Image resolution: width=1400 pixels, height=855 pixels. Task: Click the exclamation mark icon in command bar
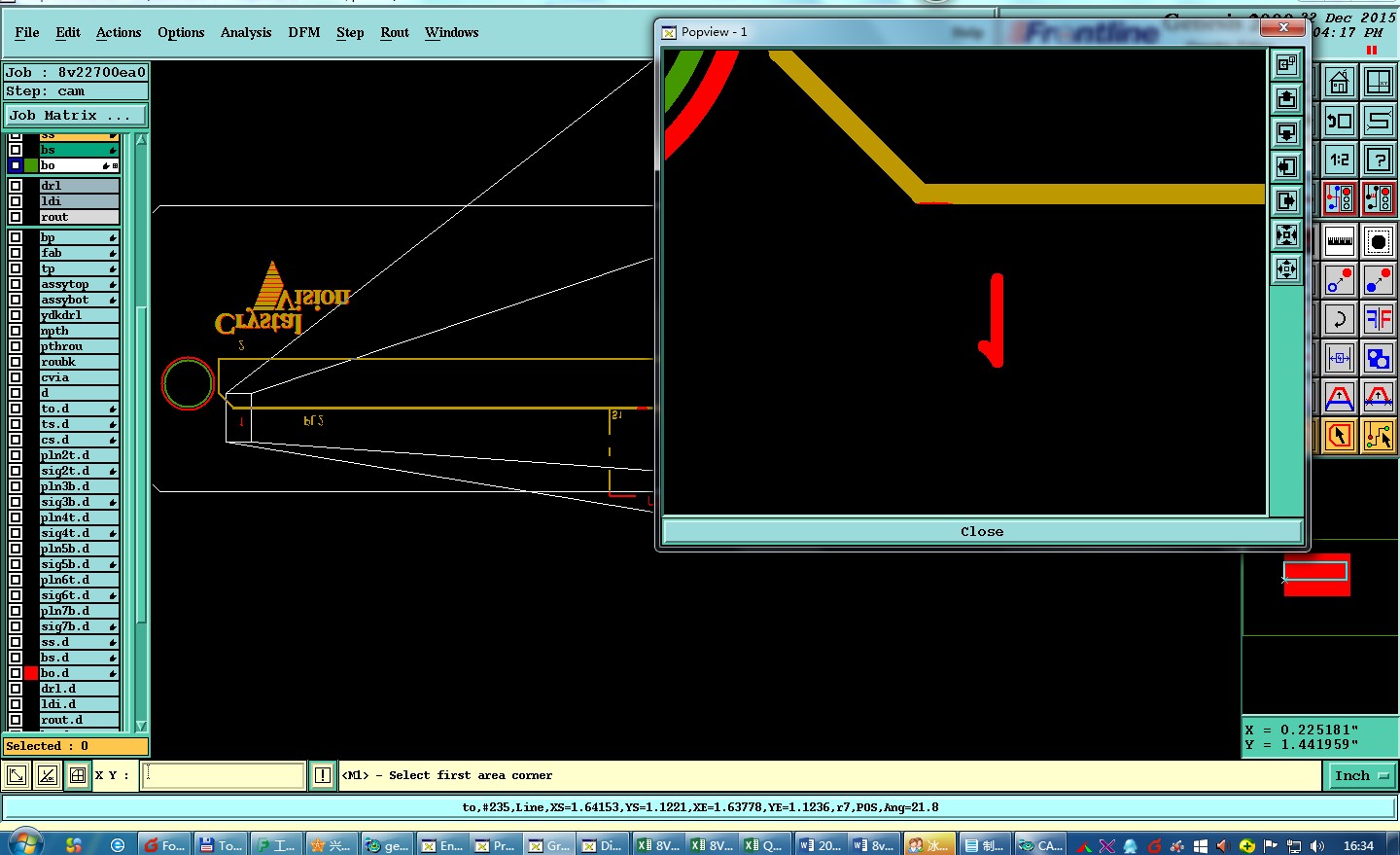323,775
